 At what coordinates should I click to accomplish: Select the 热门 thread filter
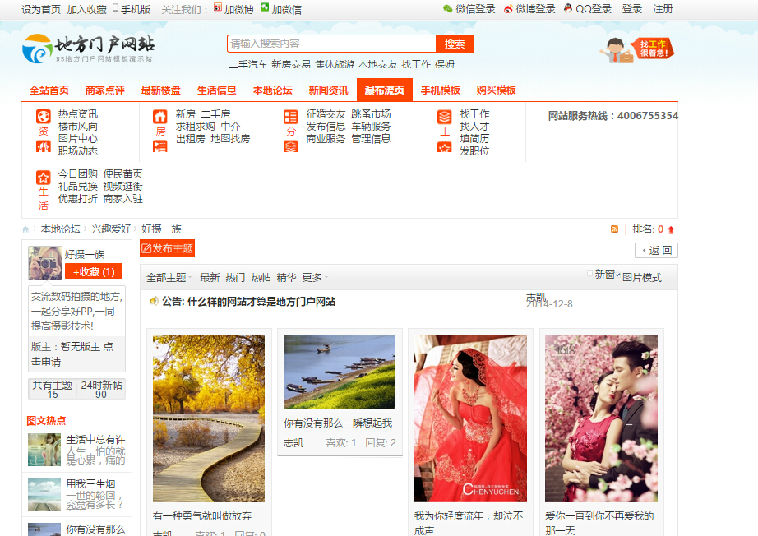coord(235,277)
